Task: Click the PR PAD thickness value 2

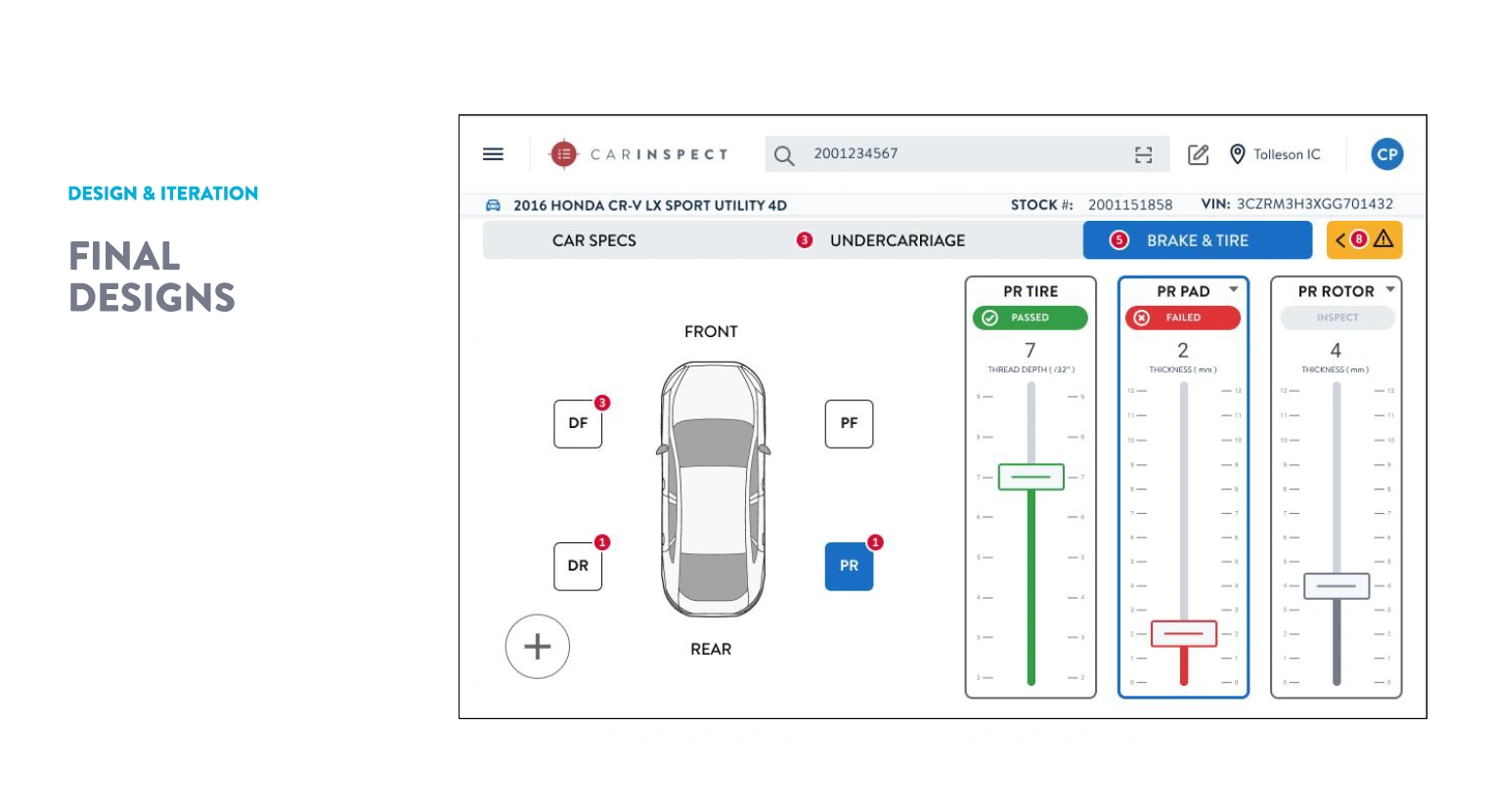Action: click(x=1183, y=350)
